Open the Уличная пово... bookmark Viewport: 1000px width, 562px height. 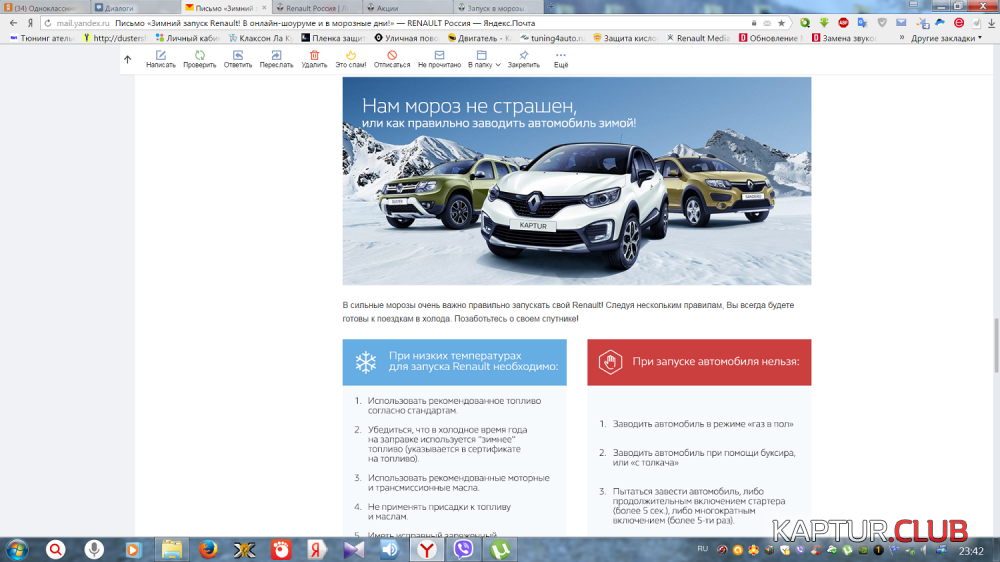coord(407,38)
